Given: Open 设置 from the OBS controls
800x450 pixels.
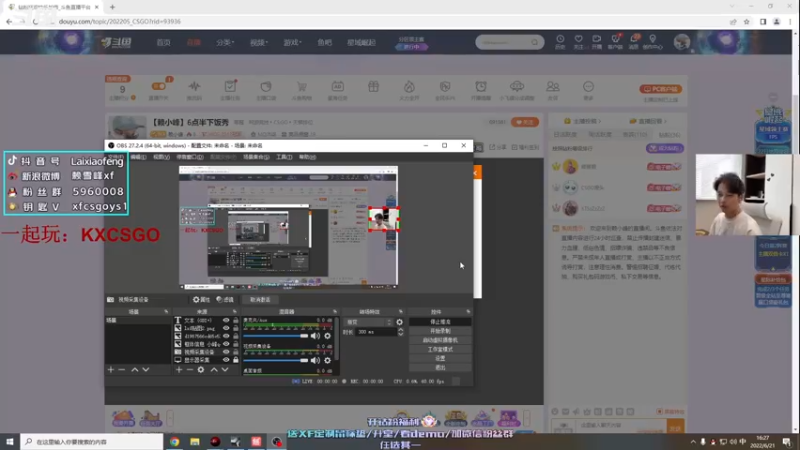Looking at the screenshot, I should (440, 359).
